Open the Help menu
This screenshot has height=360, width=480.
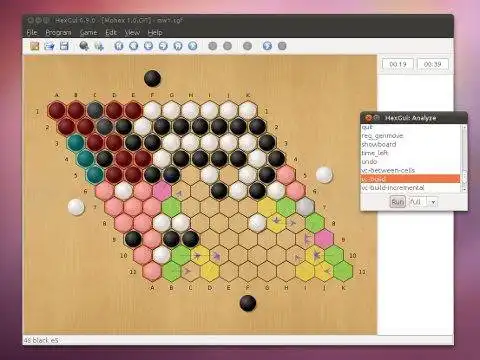pyautogui.click(x=155, y=32)
